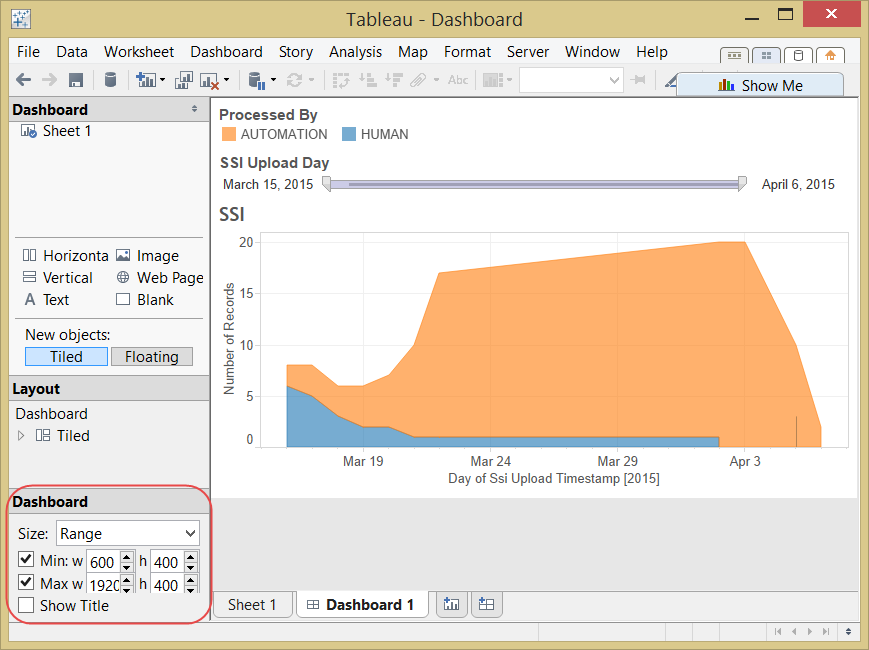Click the Min height input field
The height and width of the screenshot is (650, 869).
168,561
